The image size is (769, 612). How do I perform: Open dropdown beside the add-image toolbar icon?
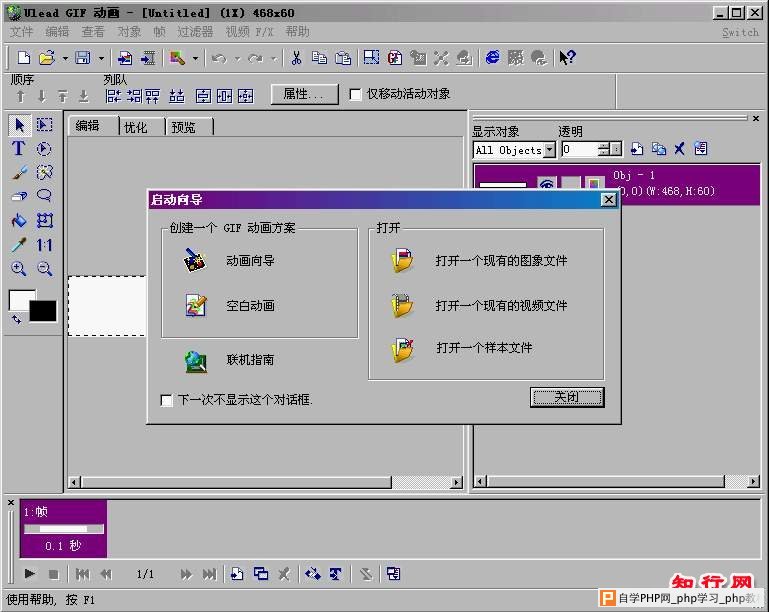[x=195, y=58]
